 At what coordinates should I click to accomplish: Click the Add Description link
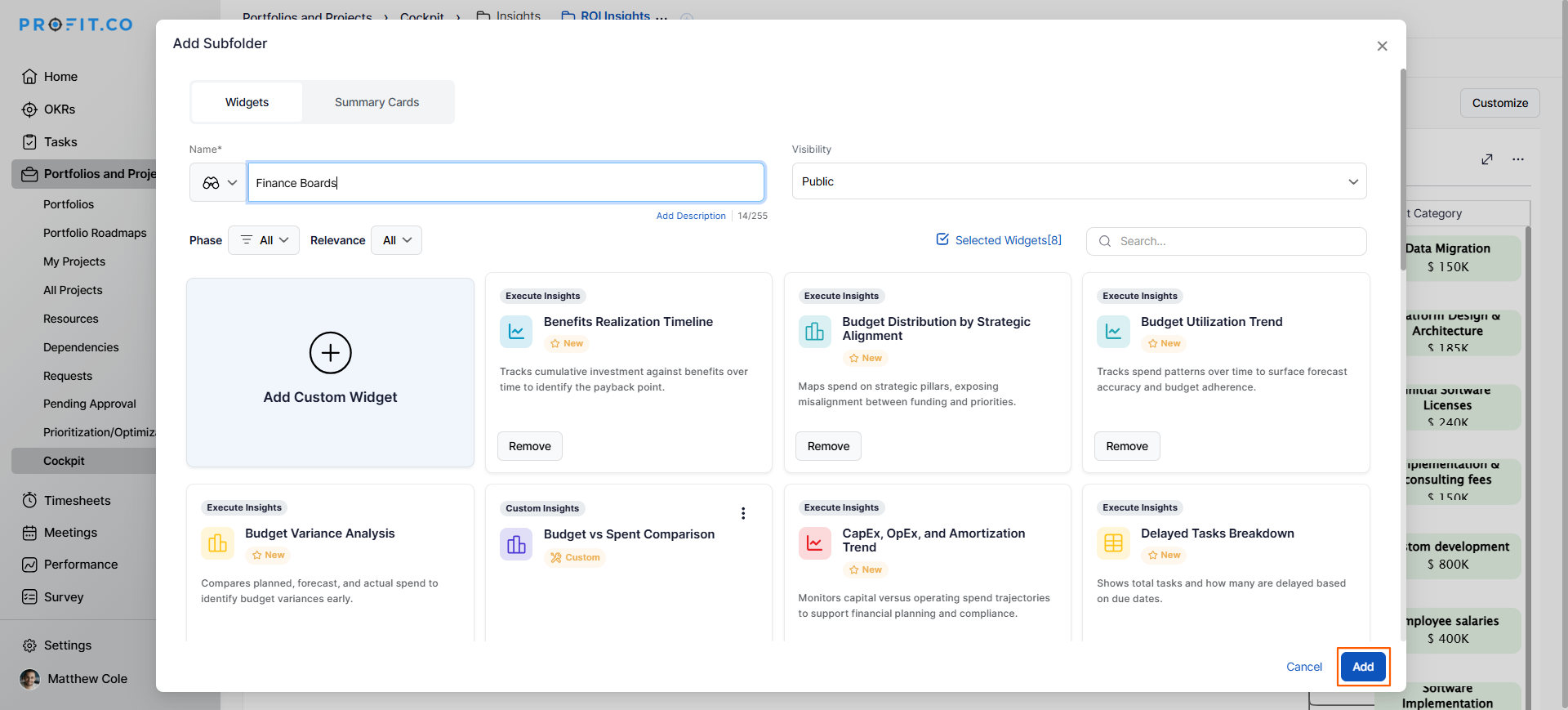tap(690, 216)
